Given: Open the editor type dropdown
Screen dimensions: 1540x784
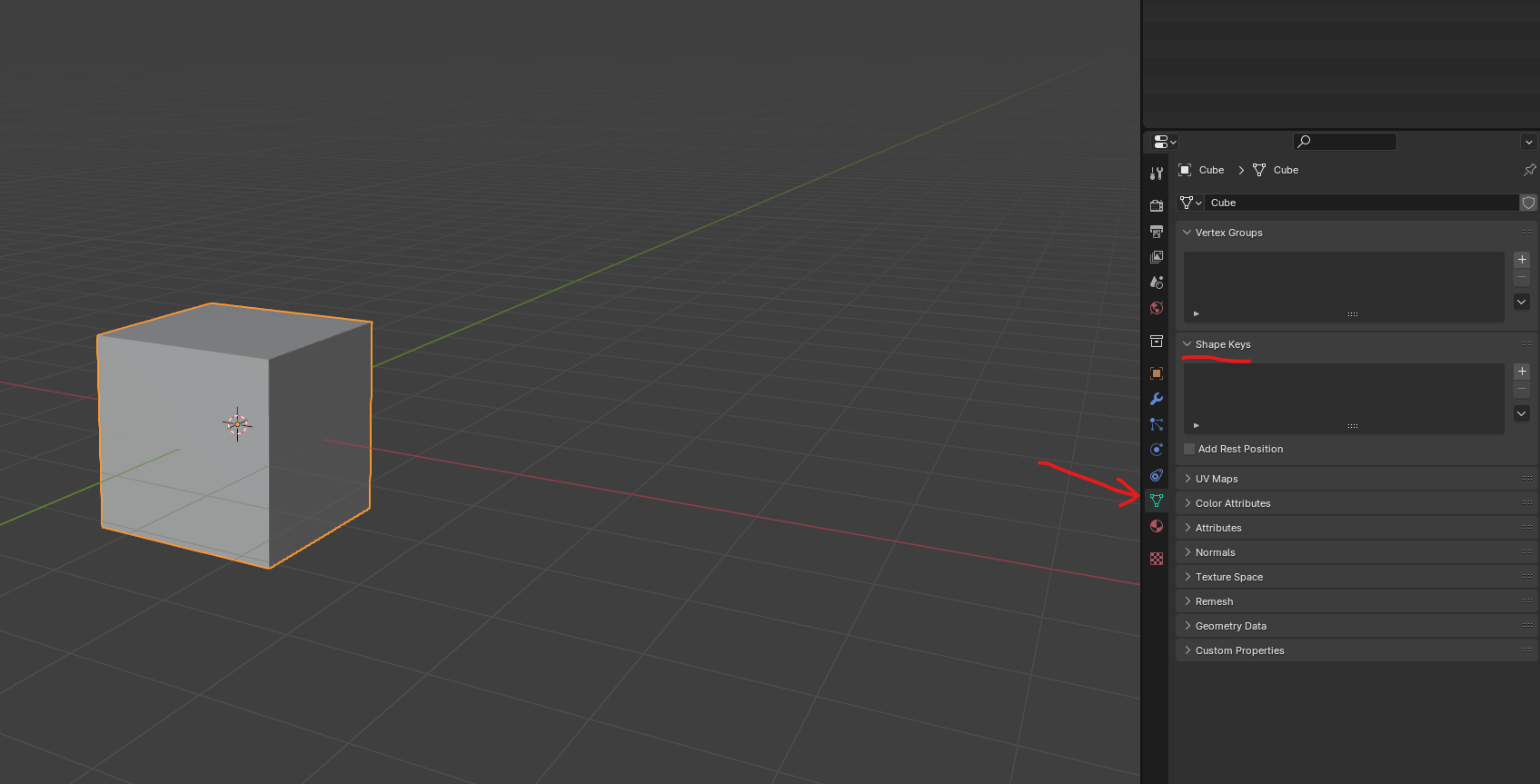Looking at the screenshot, I should pos(1165,142).
